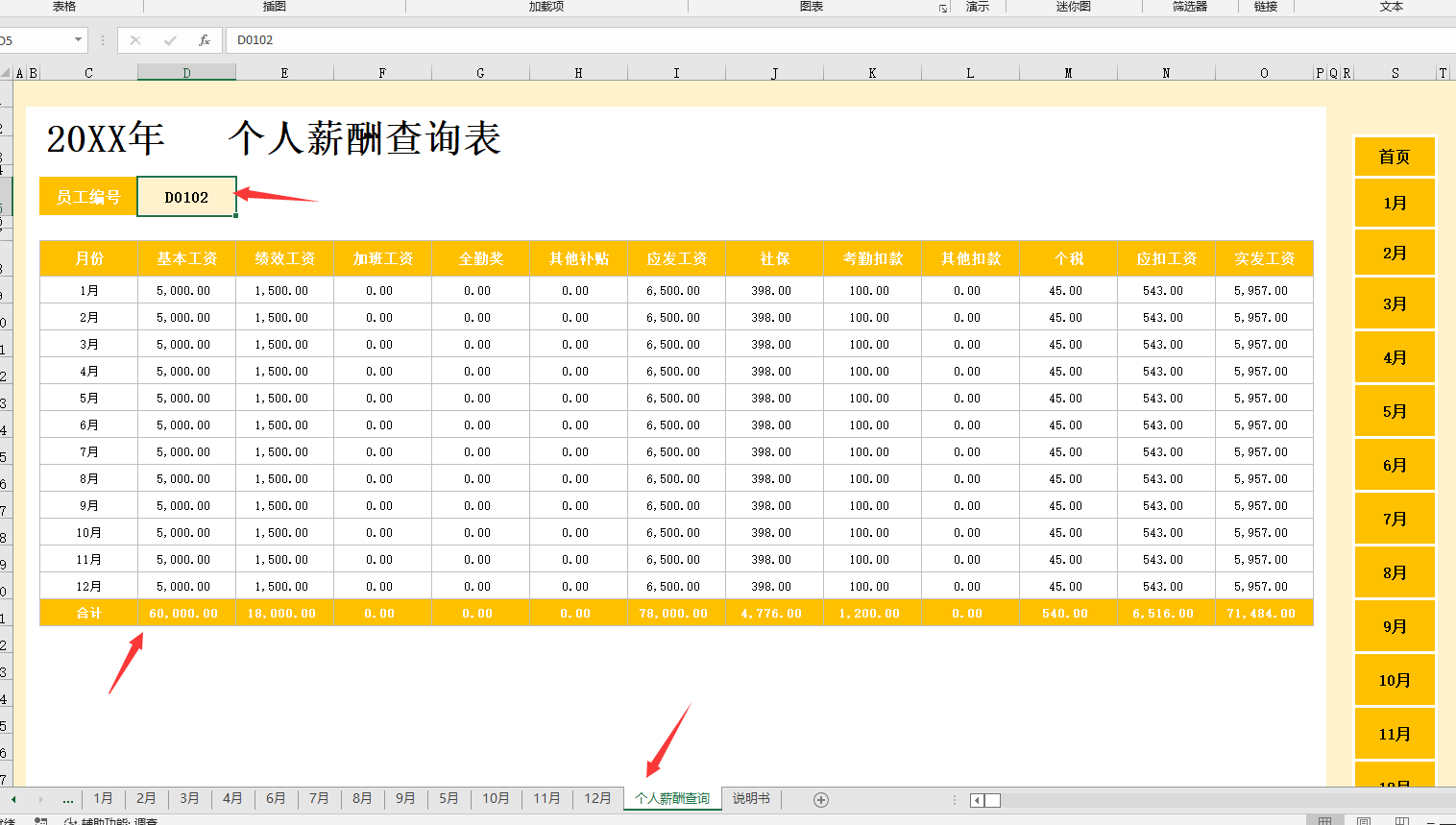Image resolution: width=1456 pixels, height=825 pixels.
Task: Select column S header
Action: pos(1395,73)
